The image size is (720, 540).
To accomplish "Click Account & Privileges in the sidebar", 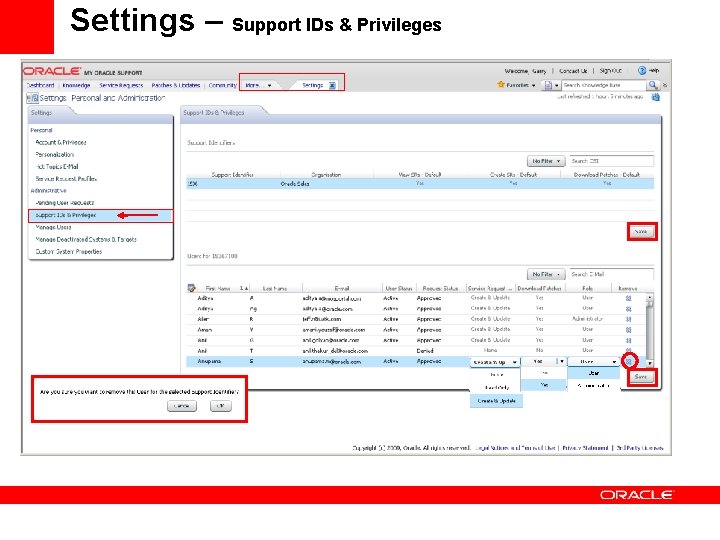I will pos(61,142).
